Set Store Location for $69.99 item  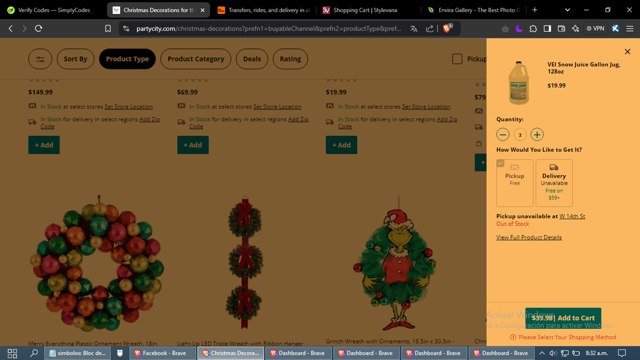point(277,107)
